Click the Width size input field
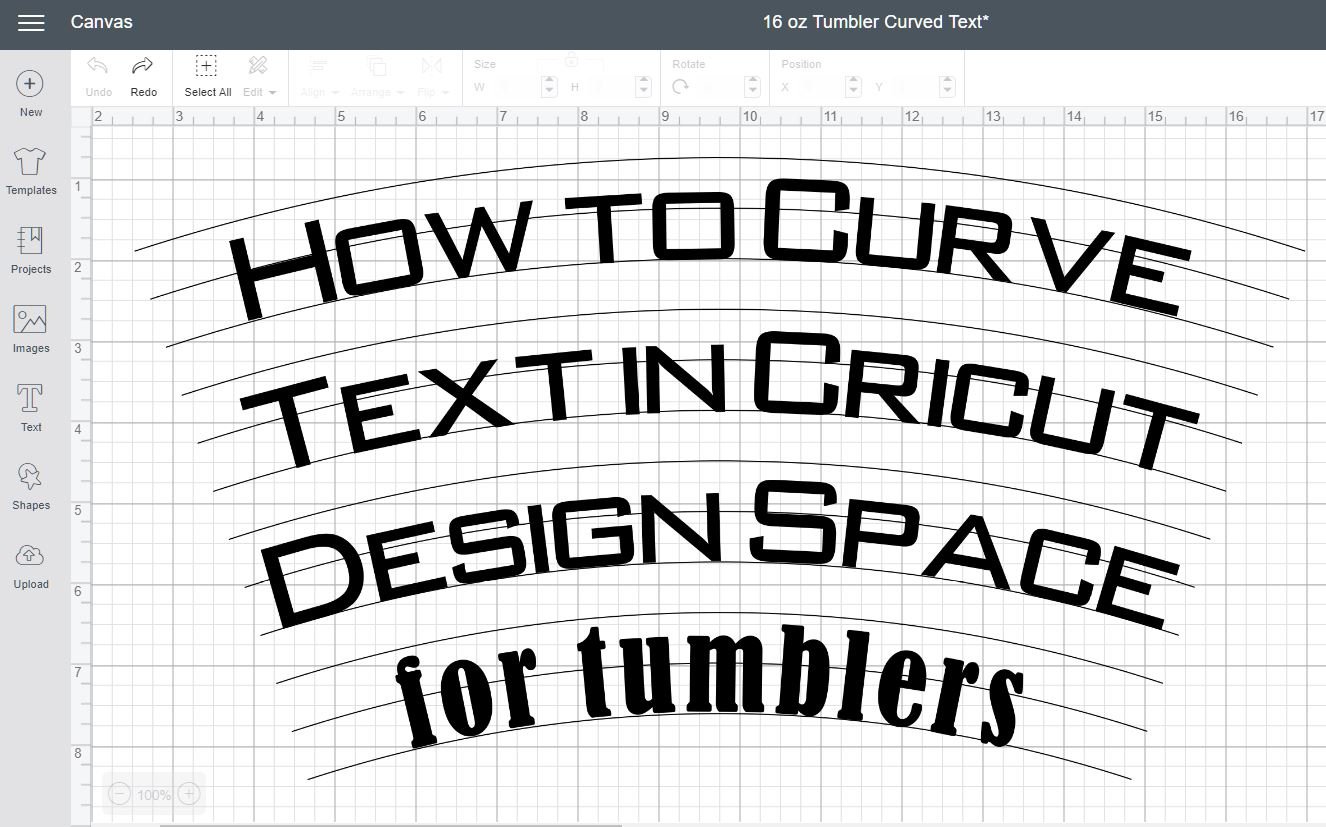 point(514,88)
